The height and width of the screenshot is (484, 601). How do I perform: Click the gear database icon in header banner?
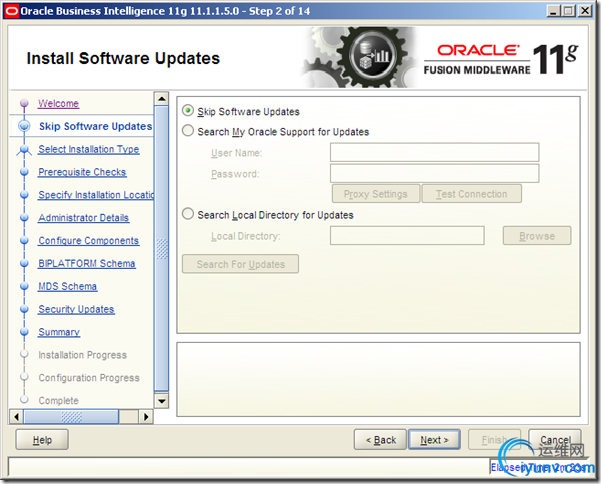(371, 57)
